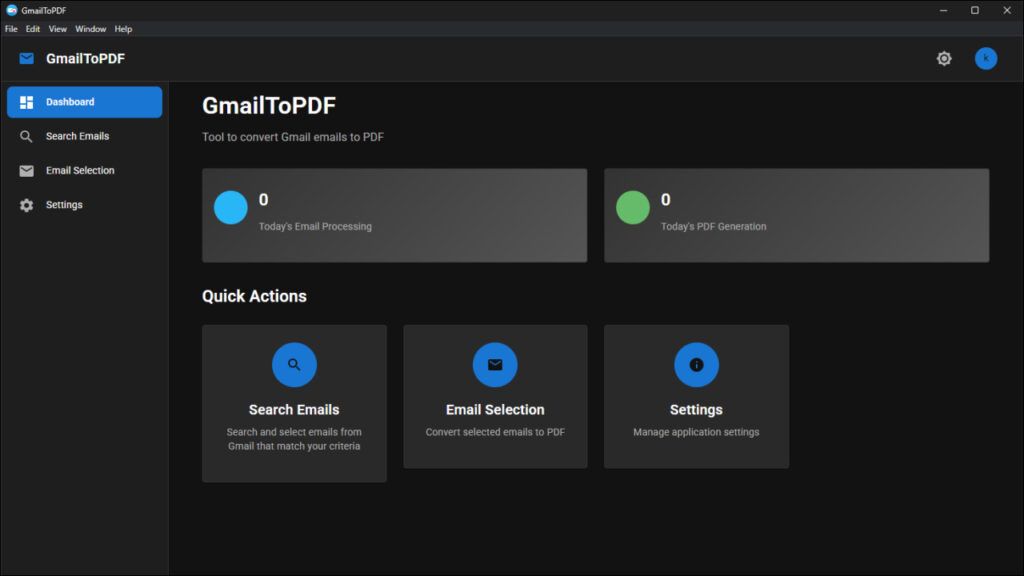Open the Window menu

click(90, 29)
